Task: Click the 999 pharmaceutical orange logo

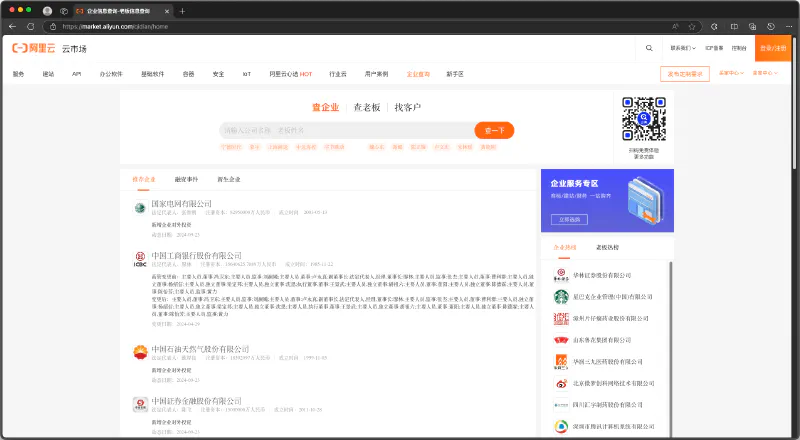Action: (561, 361)
